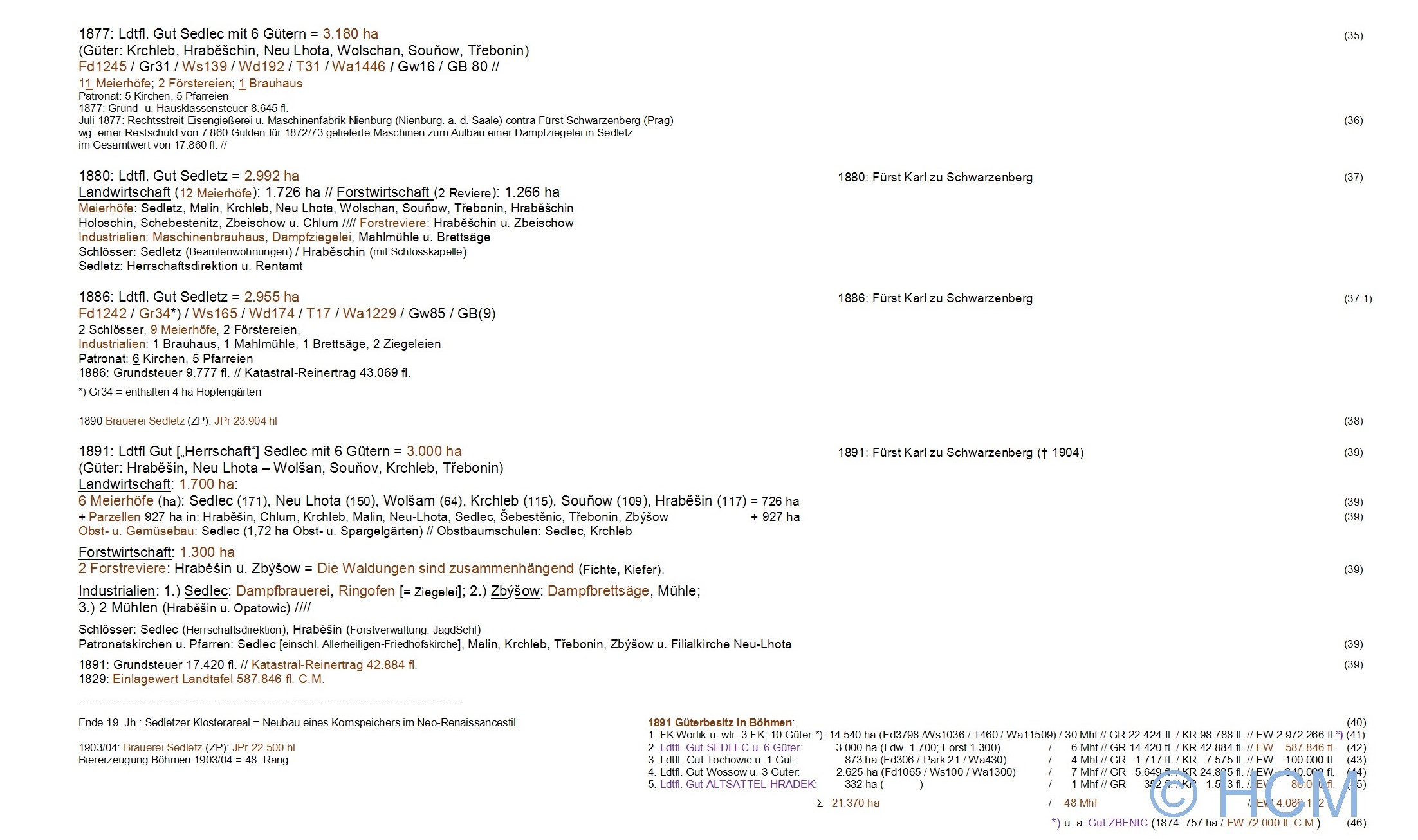
Task: Click the 'Gut ZBENIC' footnote link
Action: pyautogui.click(x=1118, y=823)
